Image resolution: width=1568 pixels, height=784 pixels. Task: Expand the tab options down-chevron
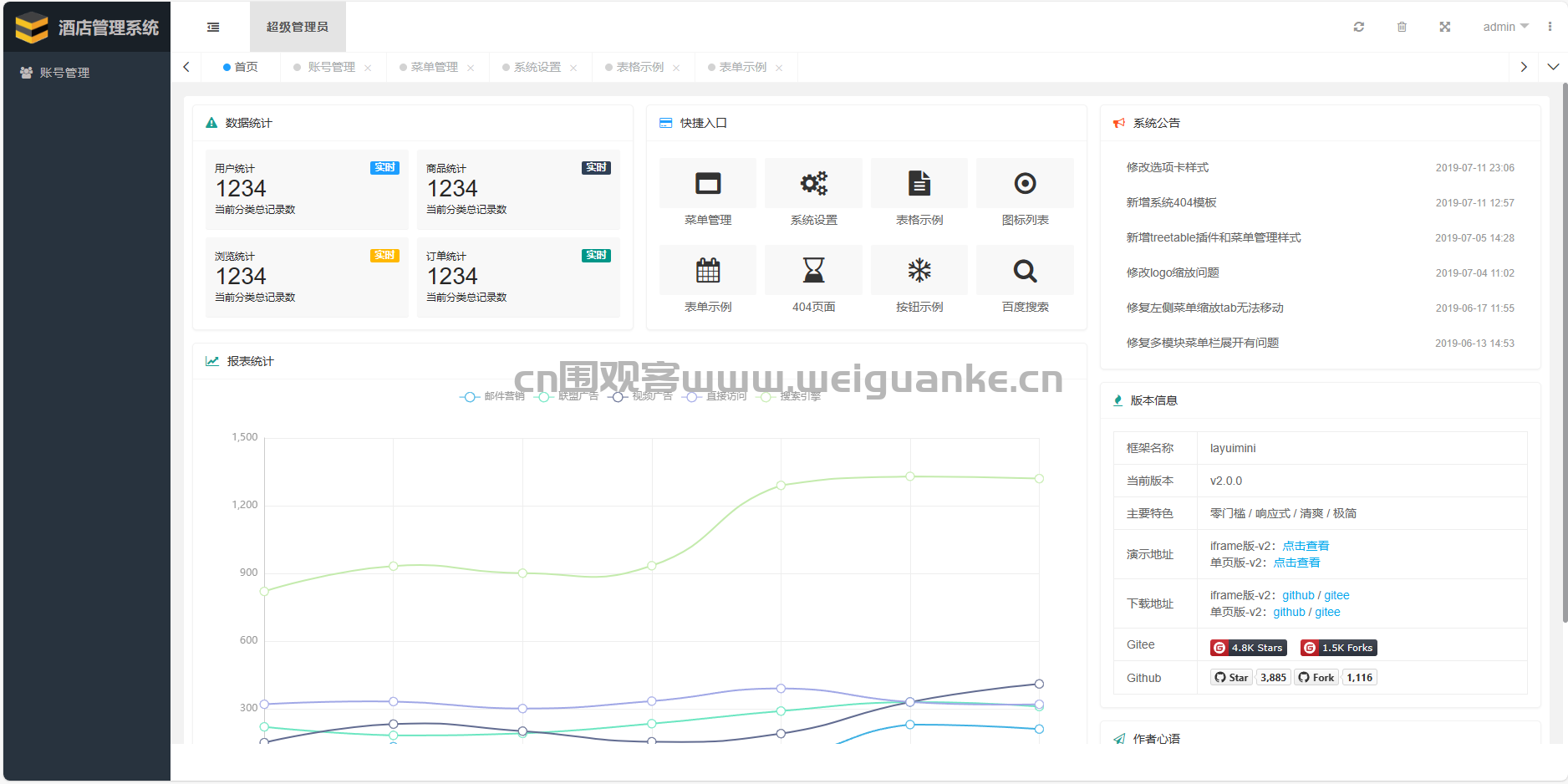click(1553, 67)
